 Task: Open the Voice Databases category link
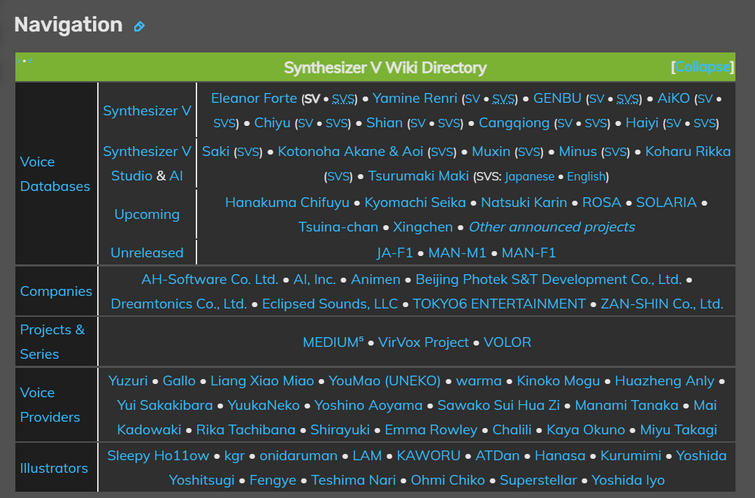[x=55, y=174]
